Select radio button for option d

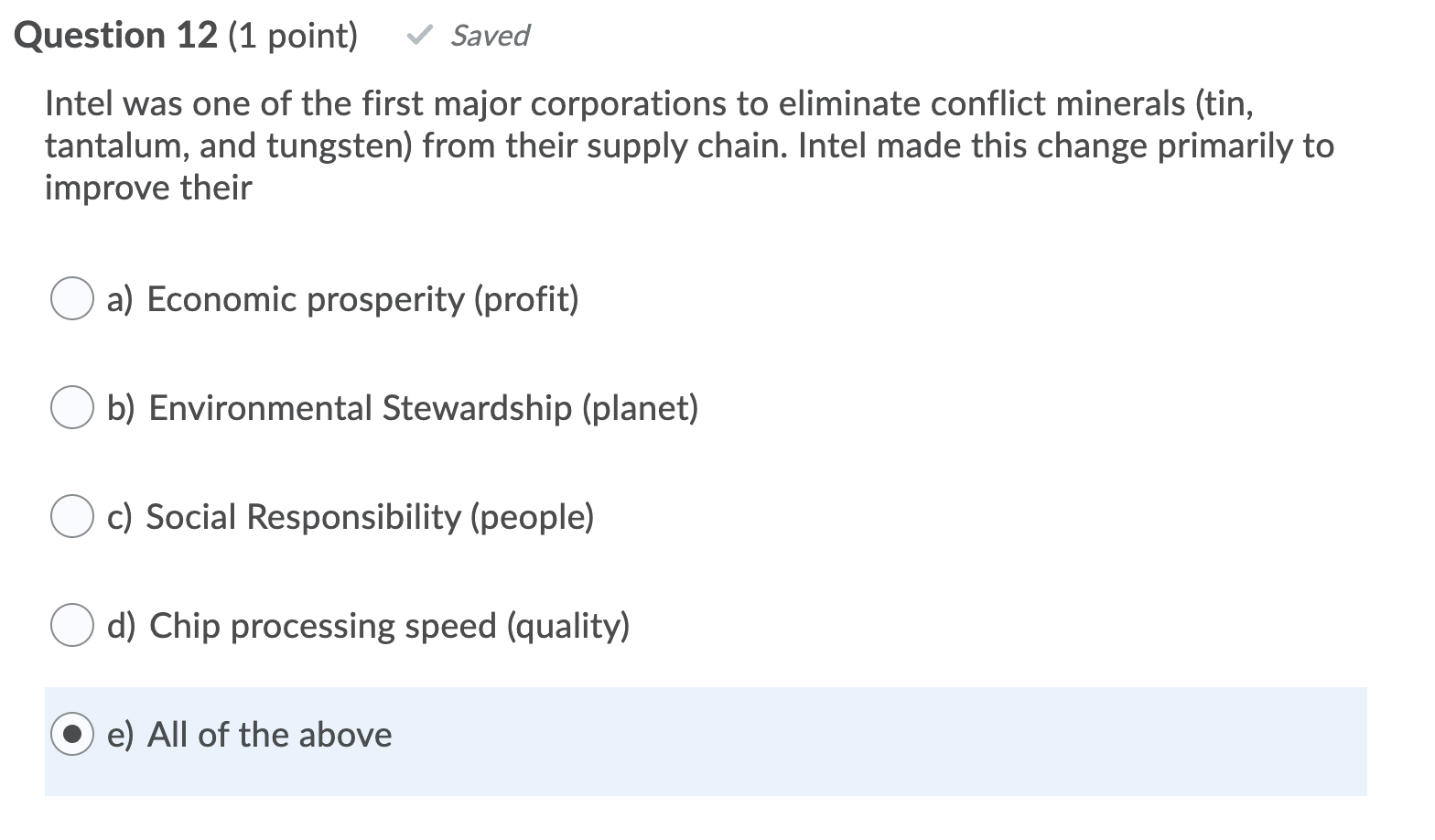(x=71, y=625)
